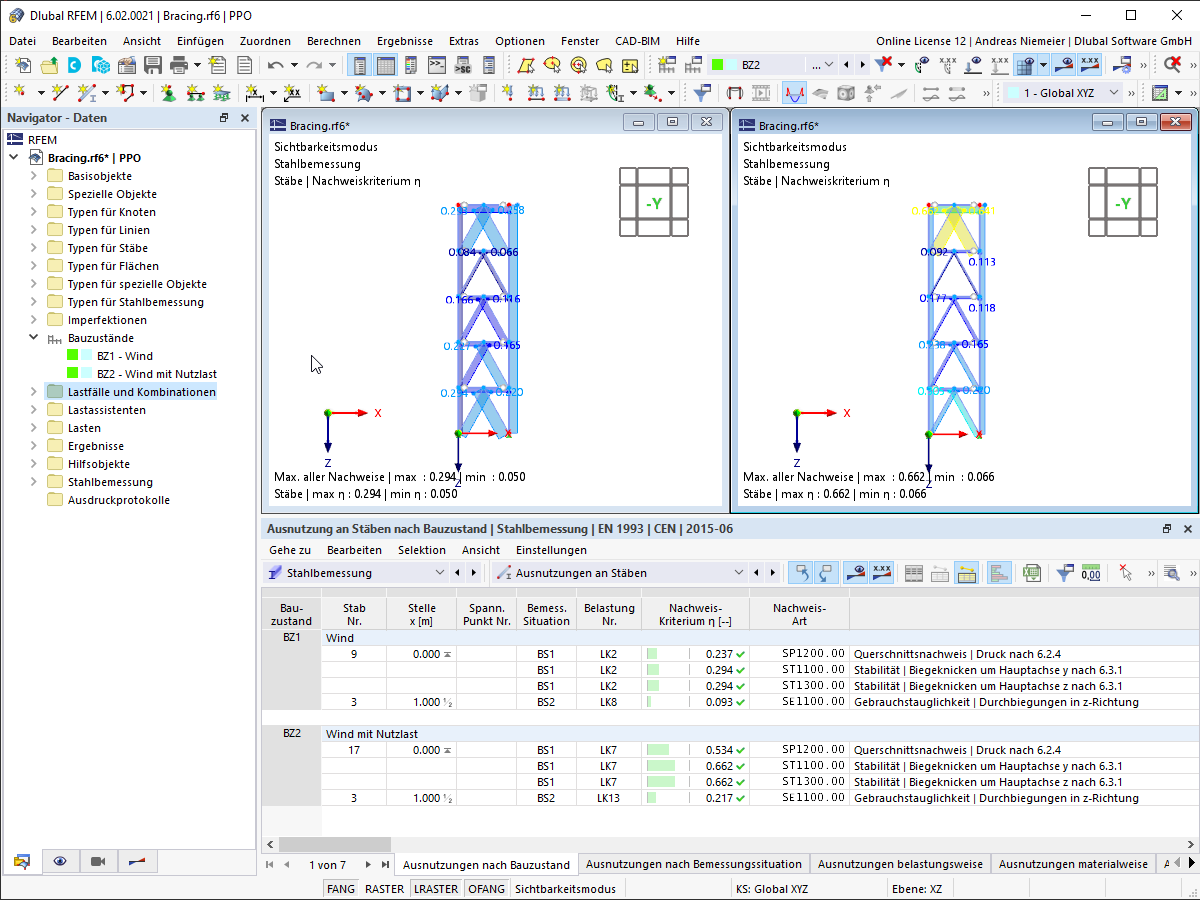This screenshot has width=1200, height=900.
Task: Select Ausdruckprotokolle in Navigator tree
Action: pos(119,500)
